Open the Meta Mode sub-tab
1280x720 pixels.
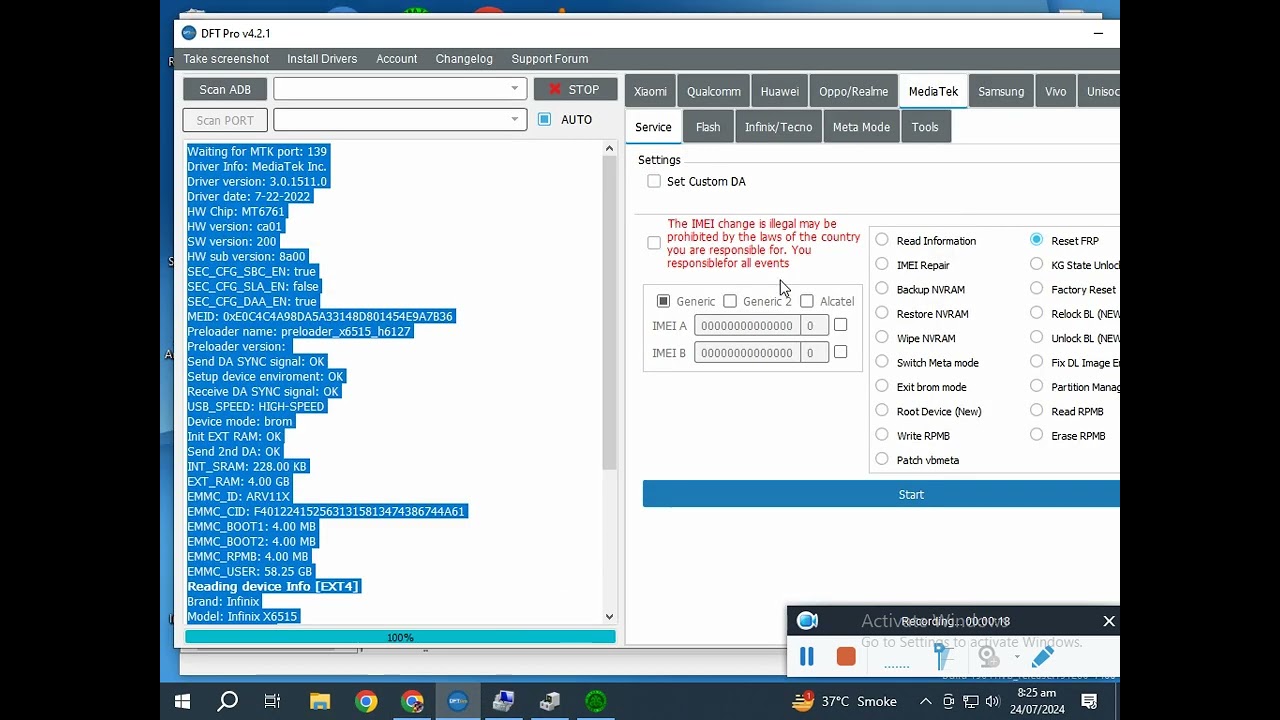[x=861, y=127]
